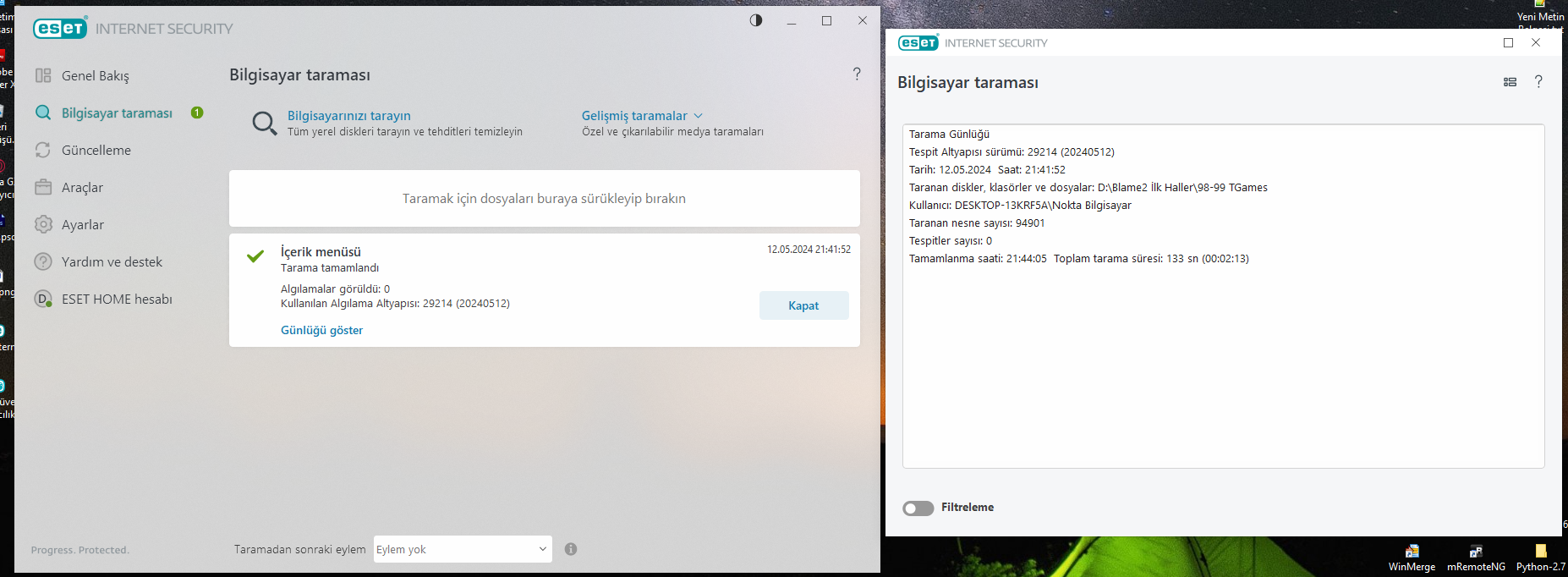Open mRemoteNG desktop shortcut
The width and height of the screenshot is (1568, 577).
coord(1476,557)
